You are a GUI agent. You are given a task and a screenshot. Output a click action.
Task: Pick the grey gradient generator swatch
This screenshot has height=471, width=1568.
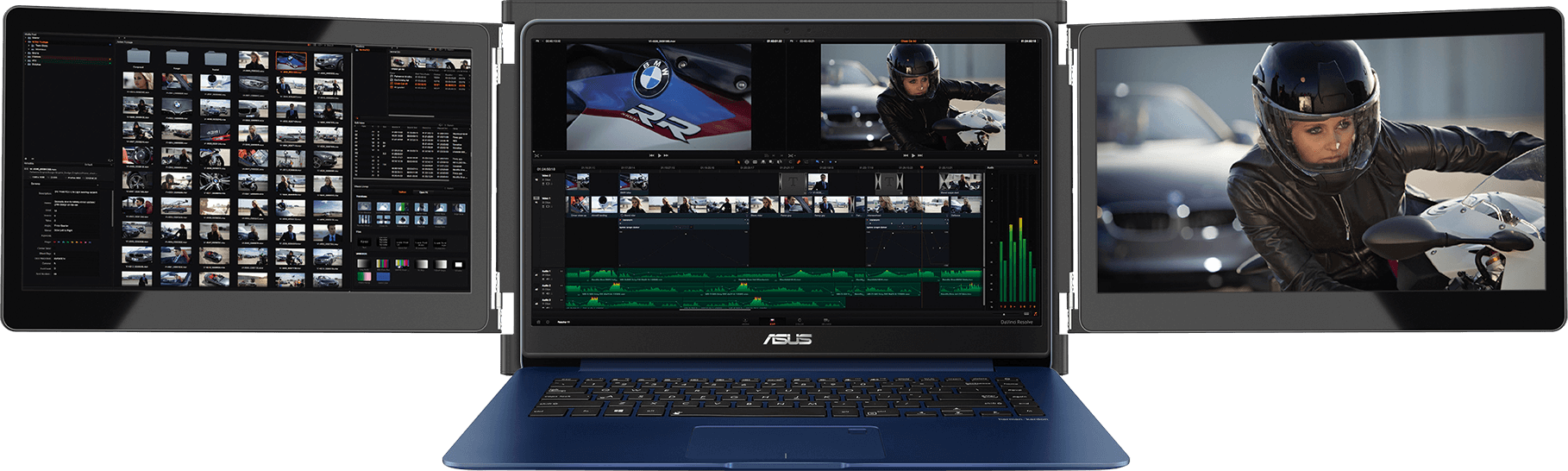[x=364, y=264]
